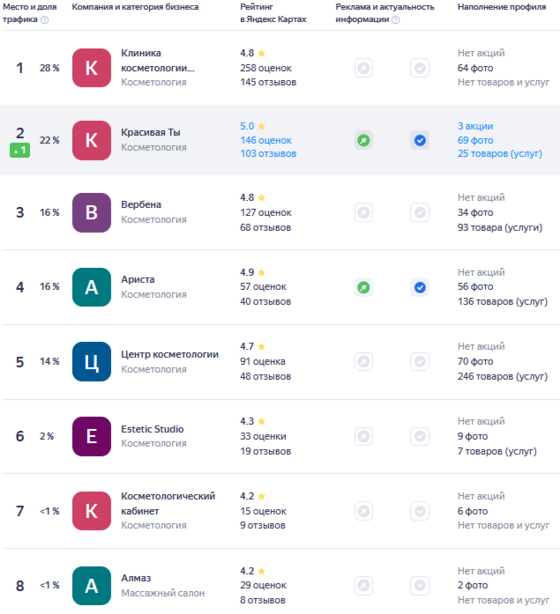Viewport: 560px width, 614px height.
Task: Click the '258 оценок' rating count
Action: tap(266, 68)
